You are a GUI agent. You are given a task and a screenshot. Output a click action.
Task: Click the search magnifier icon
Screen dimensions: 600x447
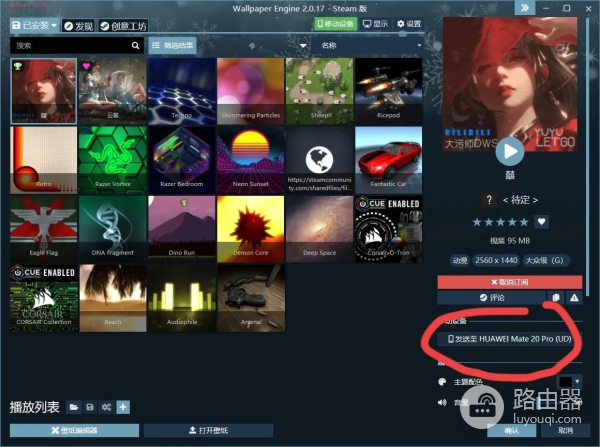tap(136, 45)
